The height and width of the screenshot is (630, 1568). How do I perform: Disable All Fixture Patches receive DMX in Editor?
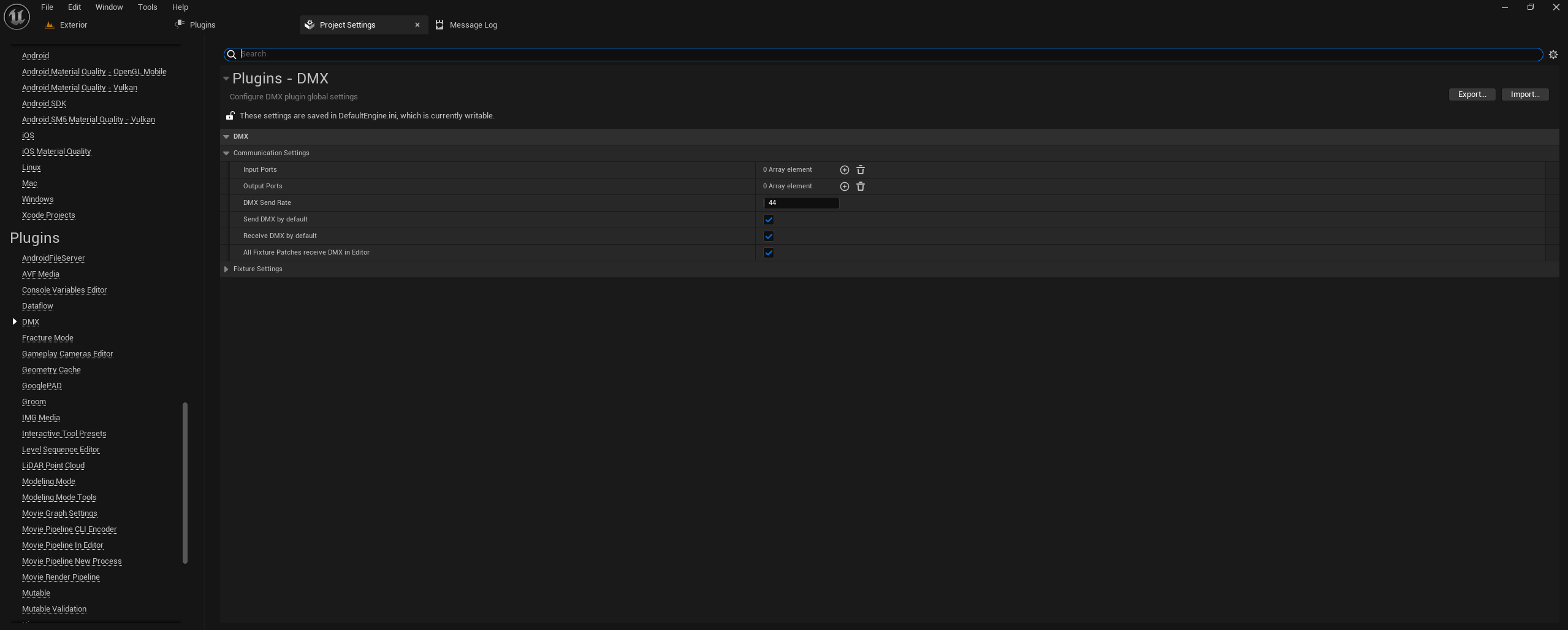click(x=769, y=253)
